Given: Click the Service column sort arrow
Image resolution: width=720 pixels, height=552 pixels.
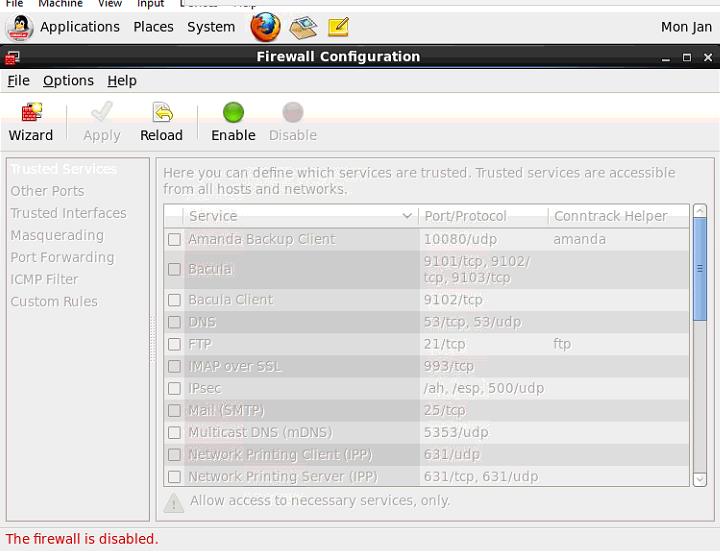Looking at the screenshot, I should click(407, 216).
